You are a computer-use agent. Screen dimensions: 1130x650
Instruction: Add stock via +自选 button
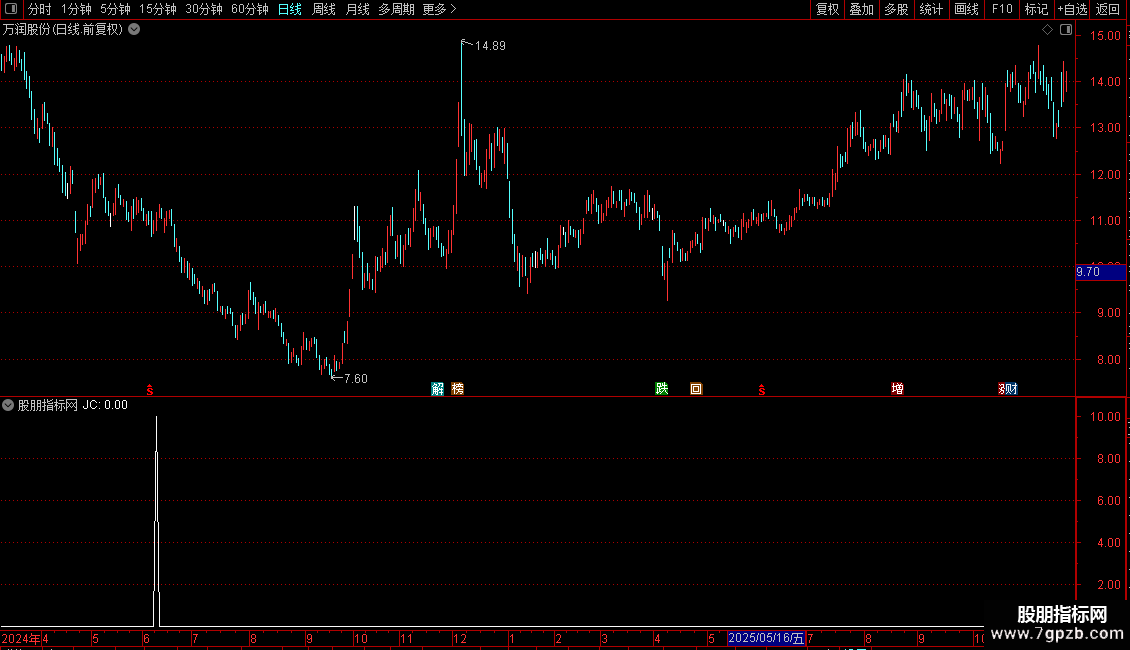tap(1072, 9)
